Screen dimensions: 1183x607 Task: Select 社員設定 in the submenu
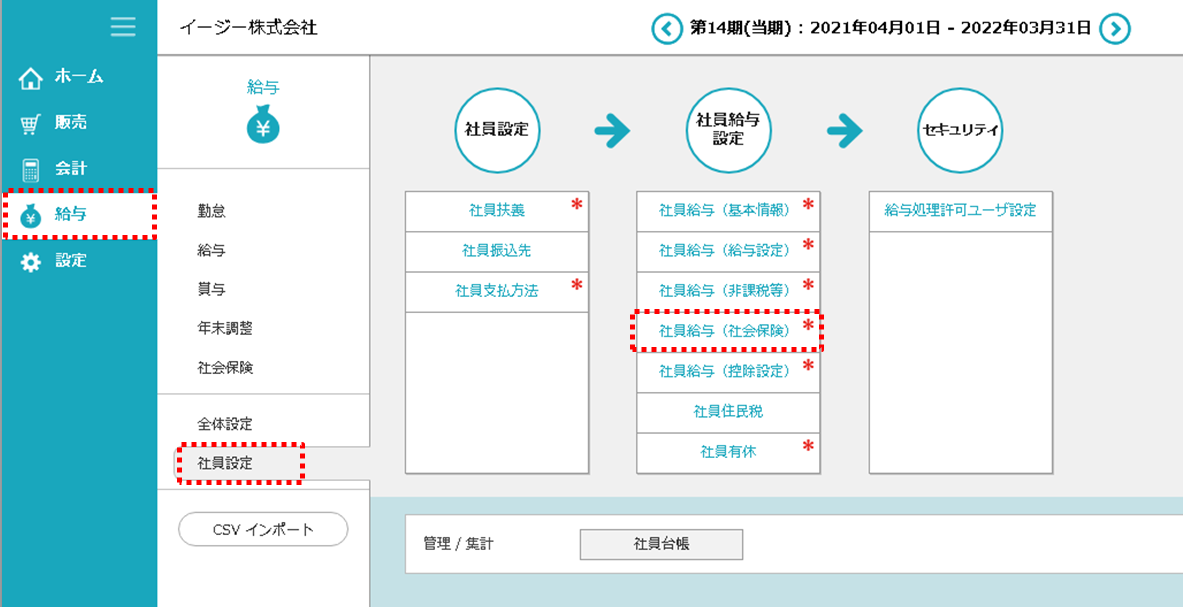click(x=226, y=463)
